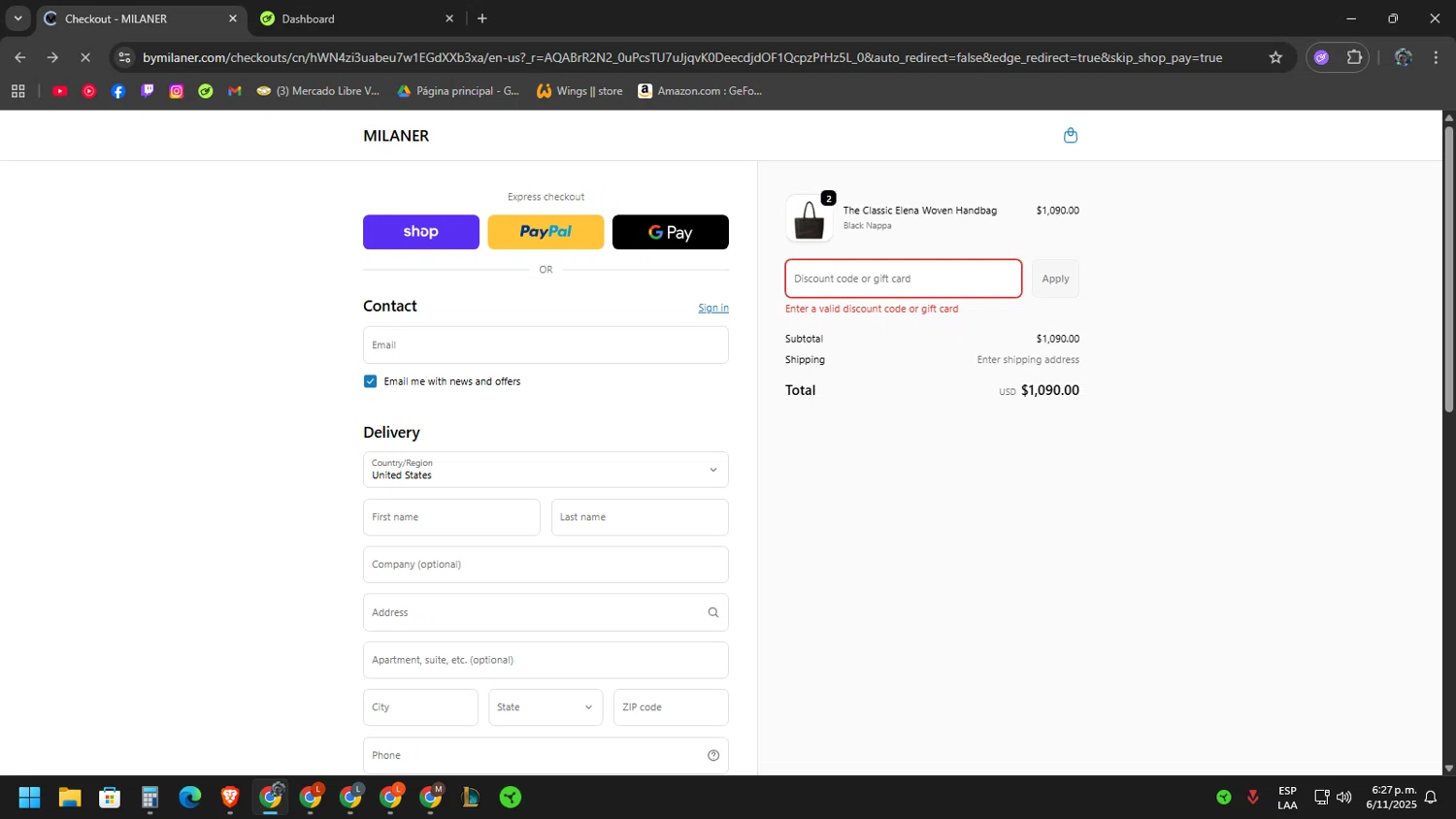Open the YouTube Music bookmark
Image resolution: width=1456 pixels, height=819 pixels.
(x=89, y=91)
